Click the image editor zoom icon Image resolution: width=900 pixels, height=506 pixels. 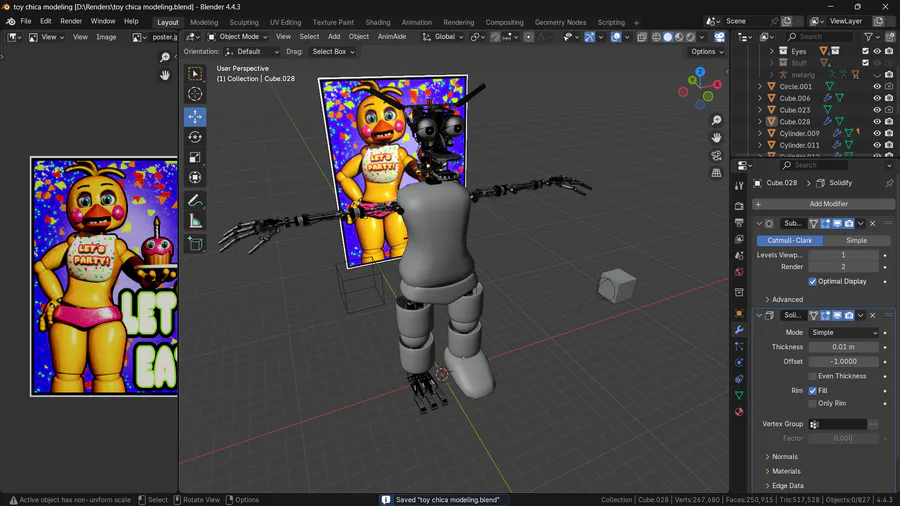(165, 57)
